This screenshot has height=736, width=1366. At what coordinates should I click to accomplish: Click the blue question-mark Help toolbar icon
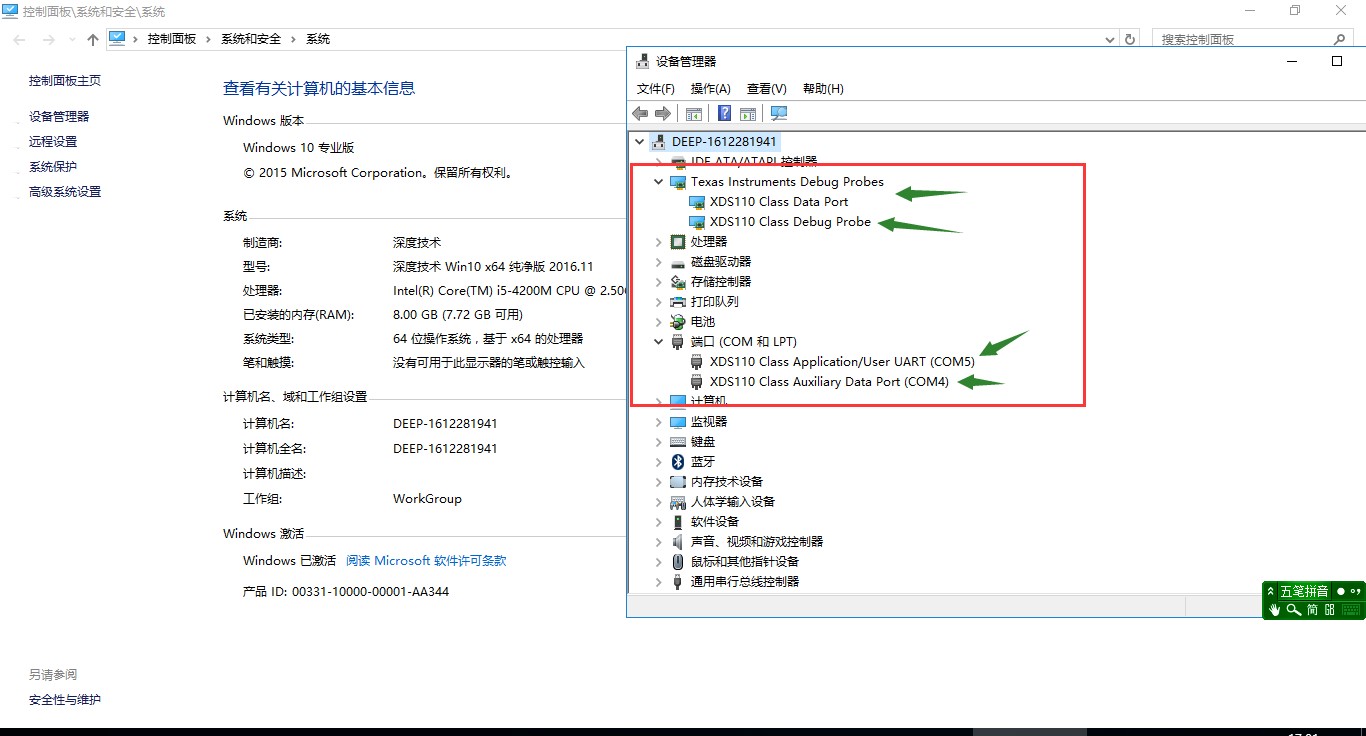pos(725,114)
